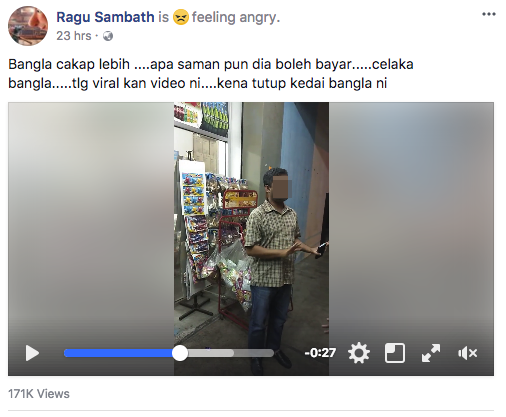Open the post options three-dot menu

click(489, 14)
